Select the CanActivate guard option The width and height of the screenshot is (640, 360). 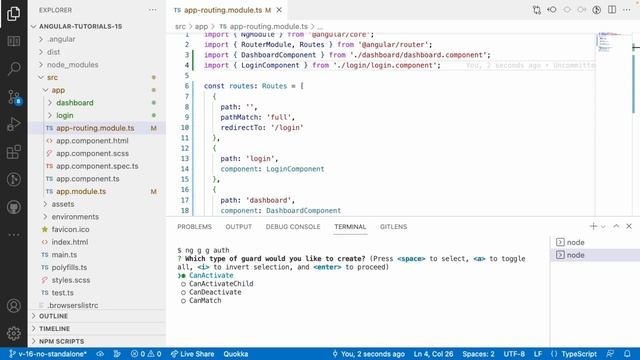click(211, 276)
